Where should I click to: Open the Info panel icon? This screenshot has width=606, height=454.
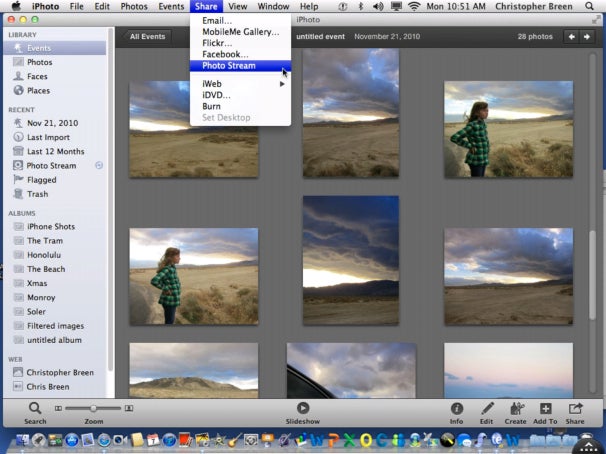[456, 413]
